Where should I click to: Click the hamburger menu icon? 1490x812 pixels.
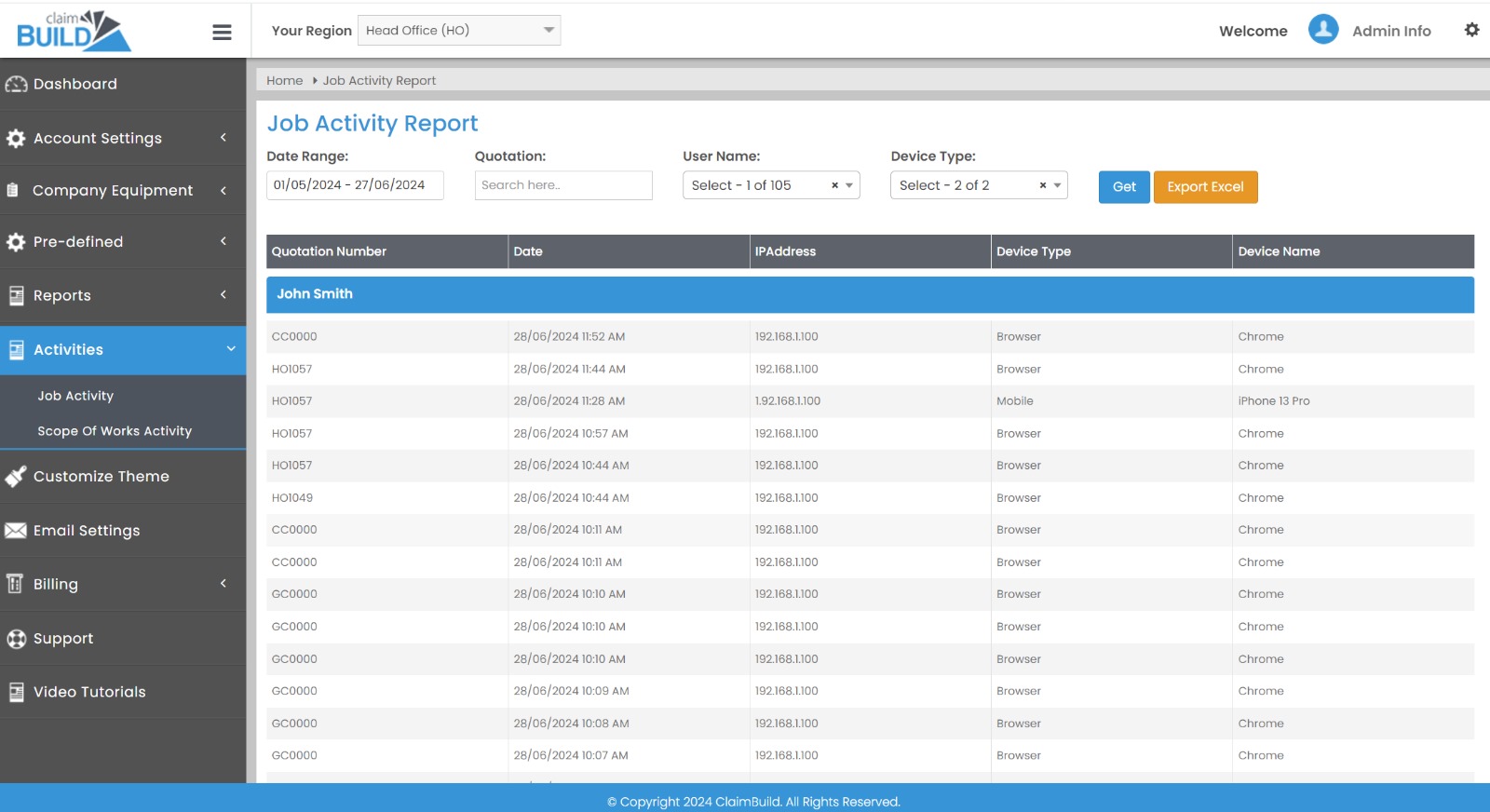click(x=222, y=33)
